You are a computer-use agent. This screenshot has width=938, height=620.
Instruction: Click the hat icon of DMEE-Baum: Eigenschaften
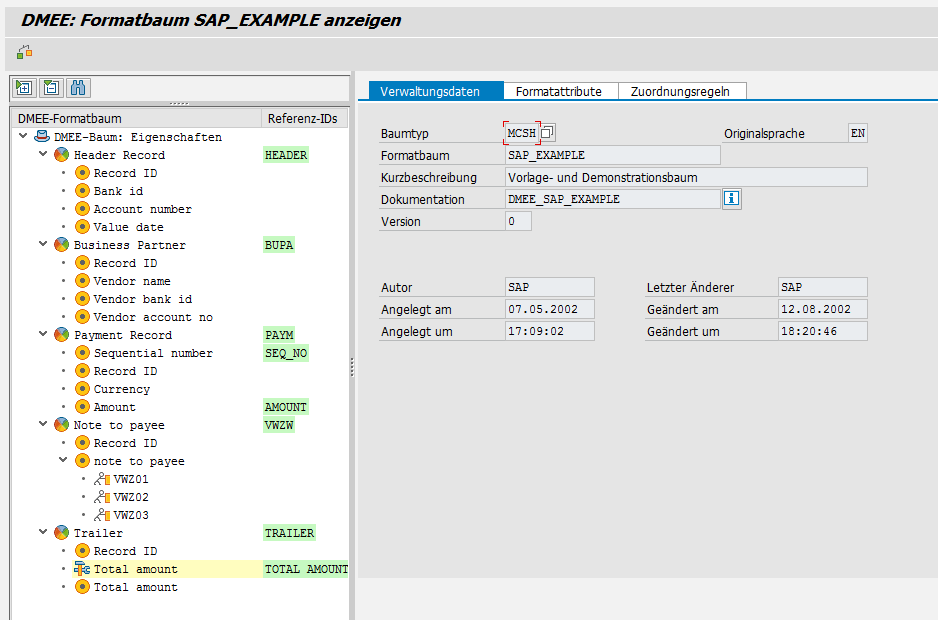pos(42,137)
